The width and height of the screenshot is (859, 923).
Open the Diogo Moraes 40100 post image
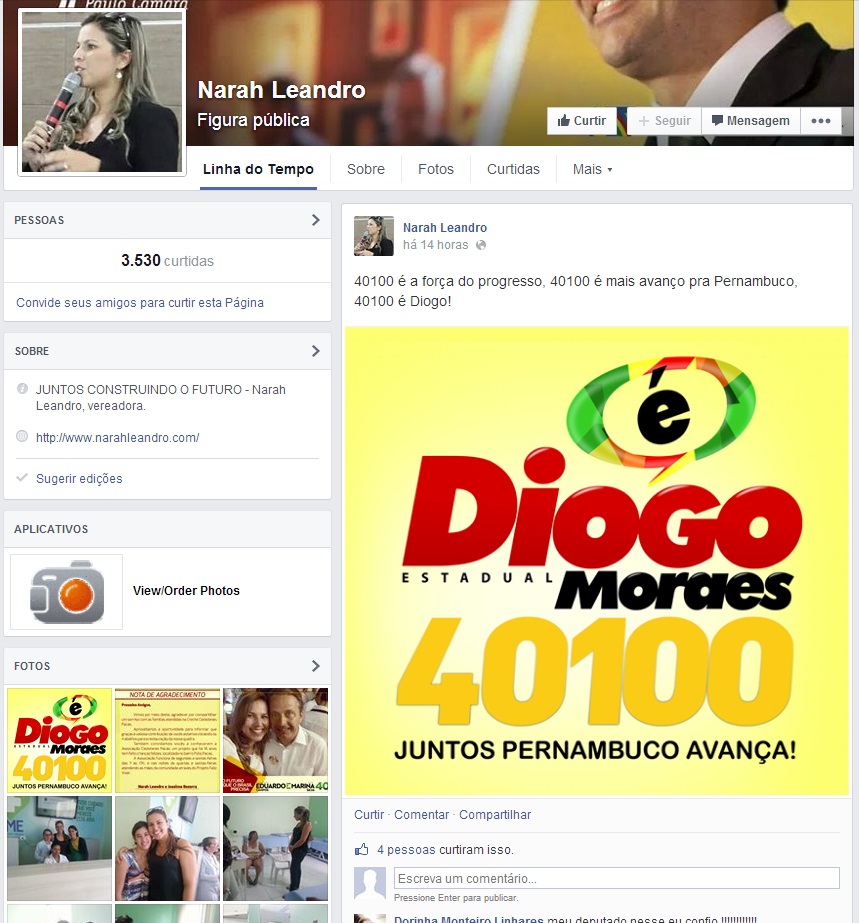coord(597,560)
